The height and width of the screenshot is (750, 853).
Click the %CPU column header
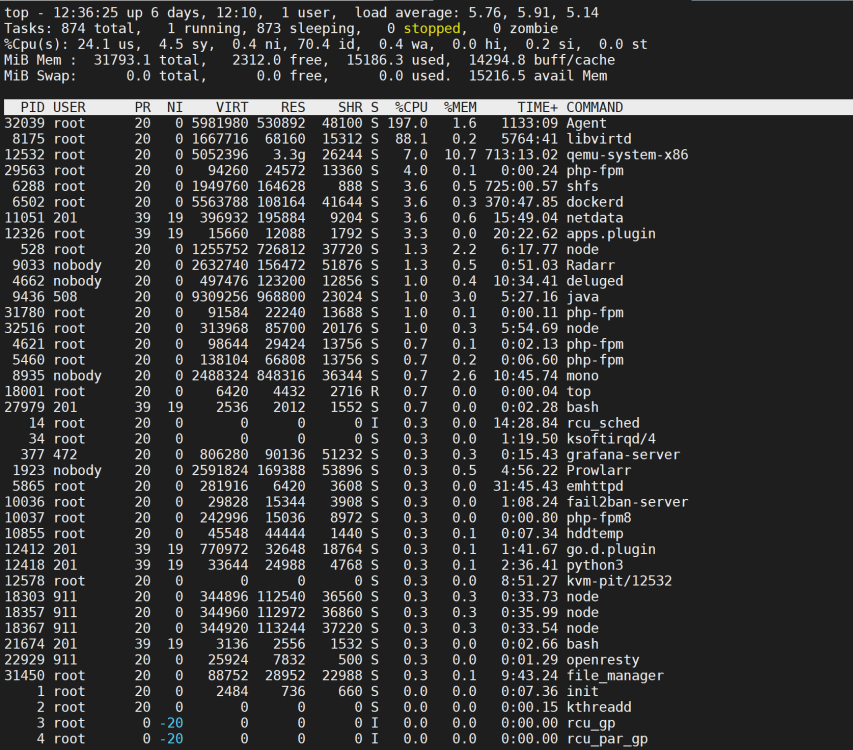pyautogui.click(x=411, y=107)
